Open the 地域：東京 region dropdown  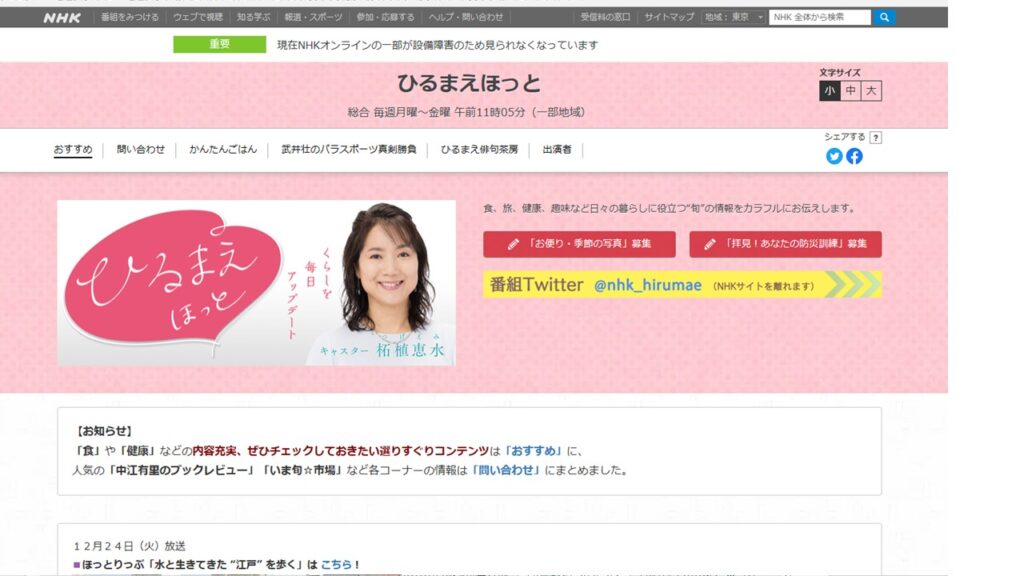[x=733, y=17]
